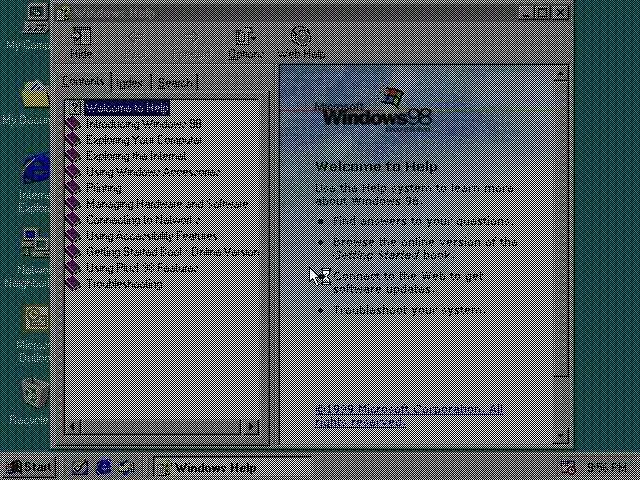This screenshot has height=480, width=640.
Task: Click the Connect to the Web bullet text
Action: point(408,282)
